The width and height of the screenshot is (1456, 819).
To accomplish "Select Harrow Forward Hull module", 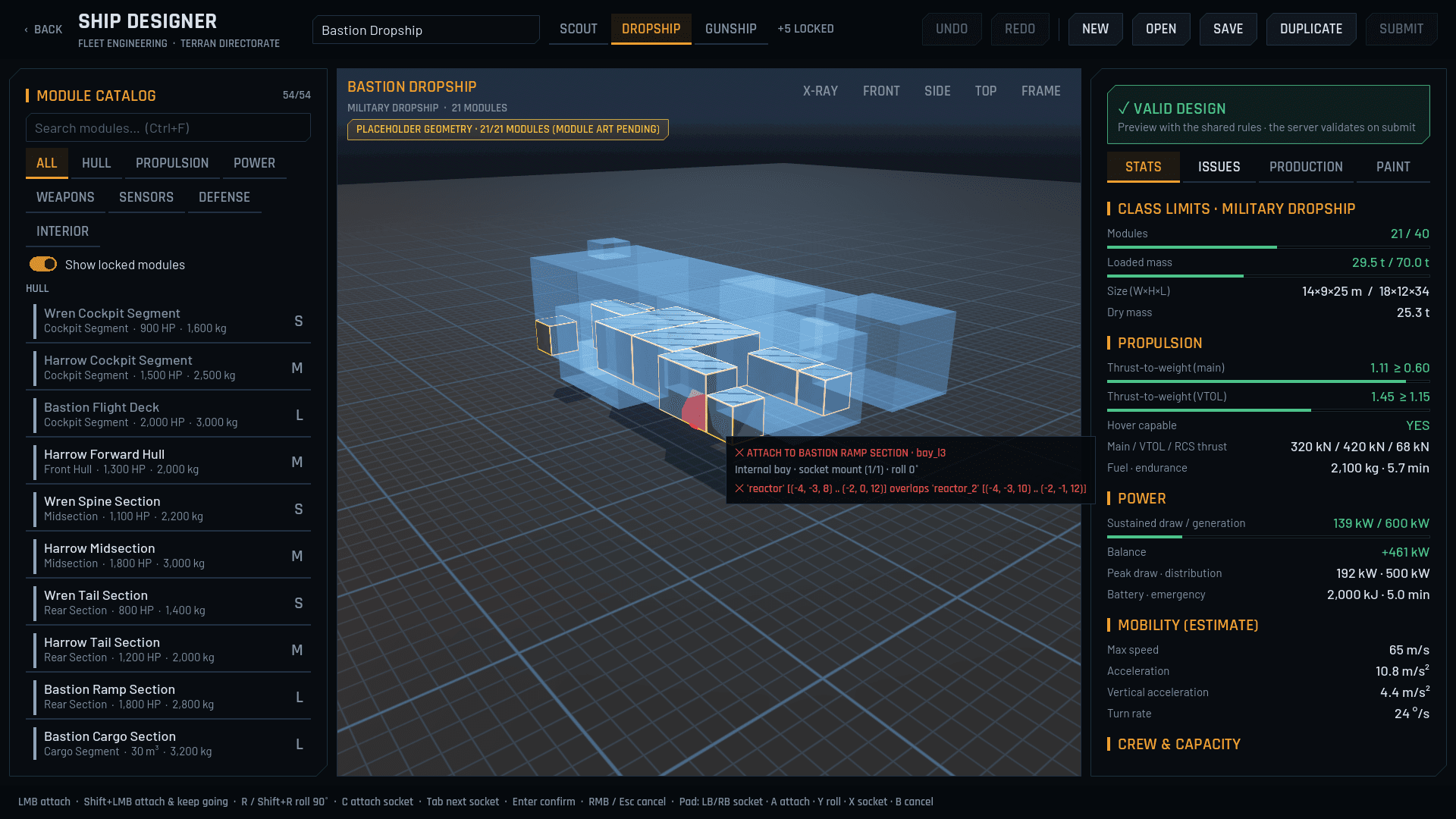I will (x=168, y=462).
